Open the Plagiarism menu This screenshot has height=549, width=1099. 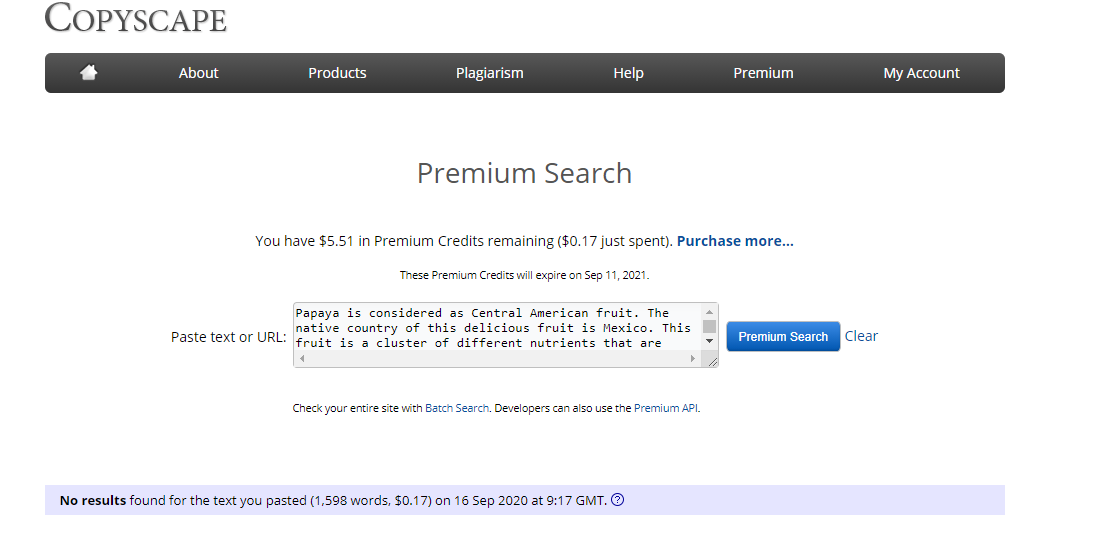[489, 73]
